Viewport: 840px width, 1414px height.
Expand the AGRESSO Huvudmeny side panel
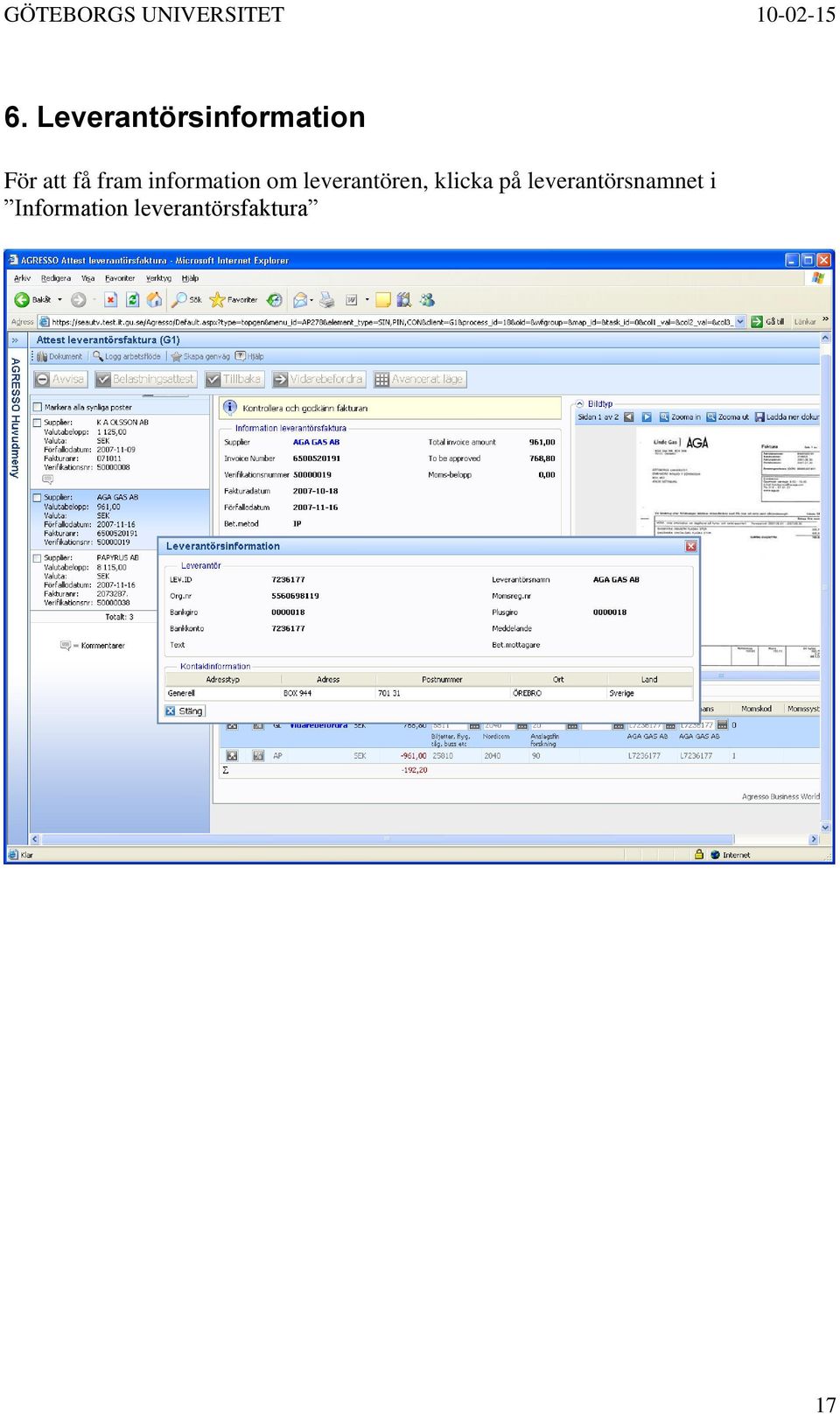[x=15, y=339]
